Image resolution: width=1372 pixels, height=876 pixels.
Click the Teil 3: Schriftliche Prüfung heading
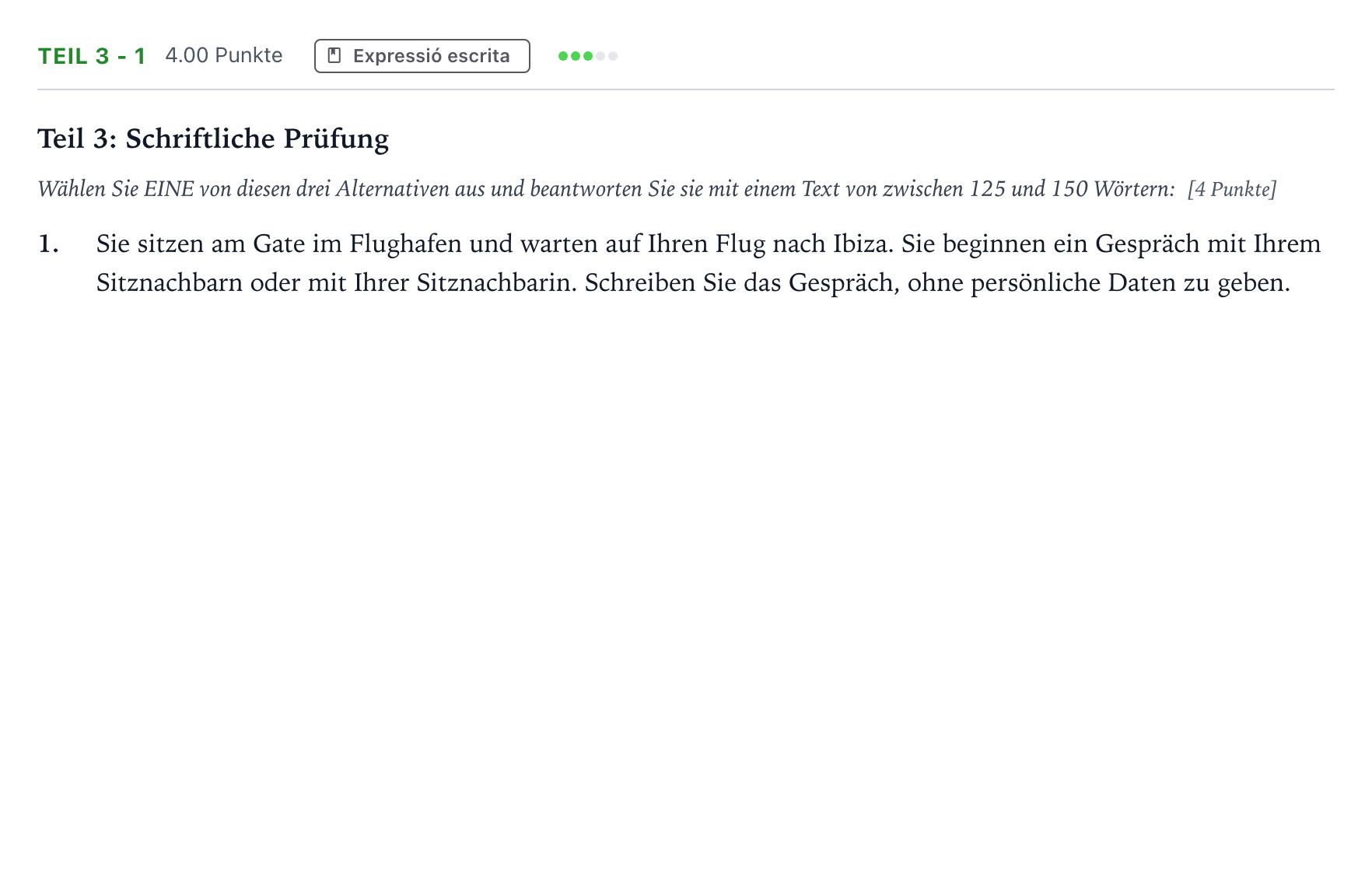213,138
